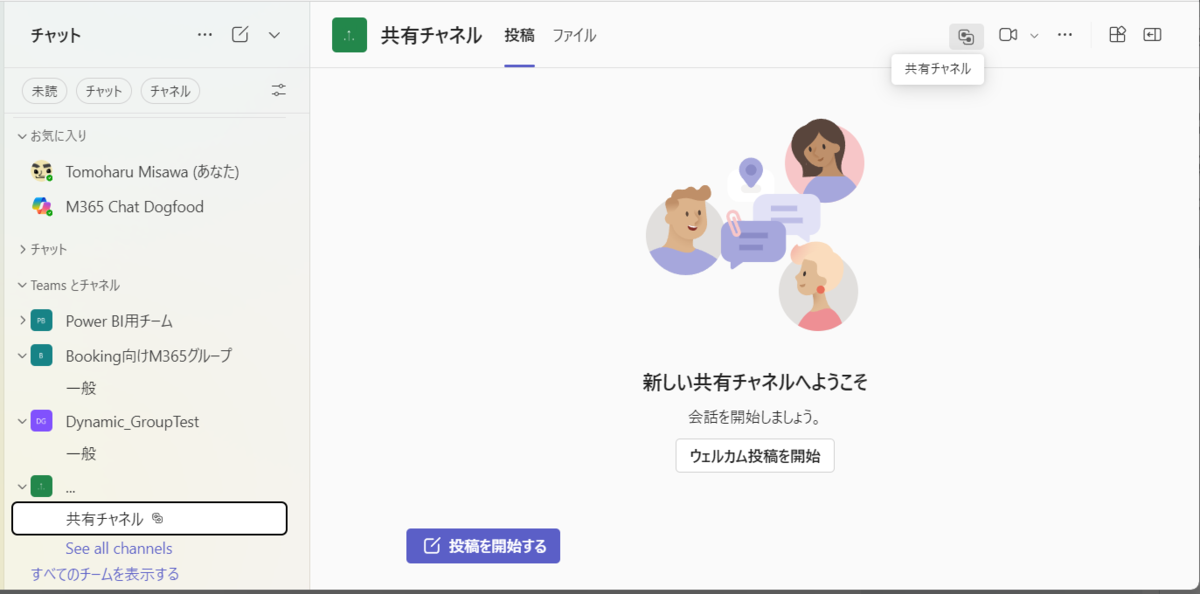Click the Booking向けM365グループ team icon
Viewport: 1200px width, 594px height.
[x=41, y=355]
